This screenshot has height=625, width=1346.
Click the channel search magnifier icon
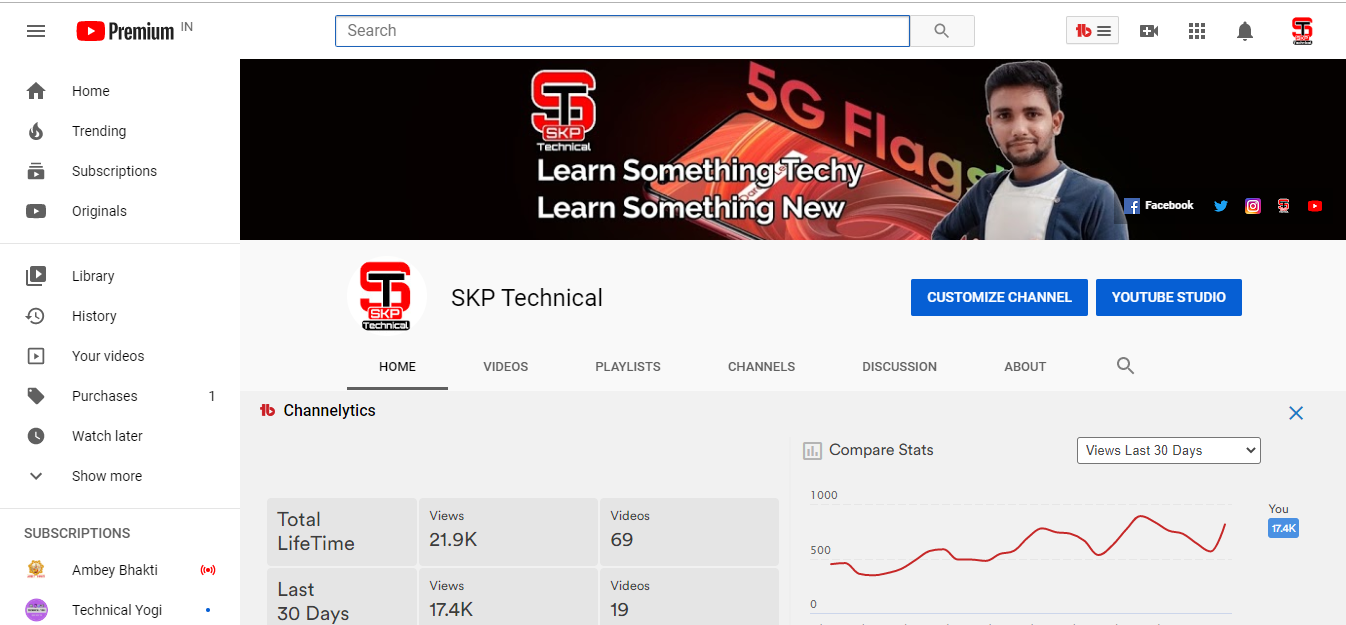[x=1125, y=366]
